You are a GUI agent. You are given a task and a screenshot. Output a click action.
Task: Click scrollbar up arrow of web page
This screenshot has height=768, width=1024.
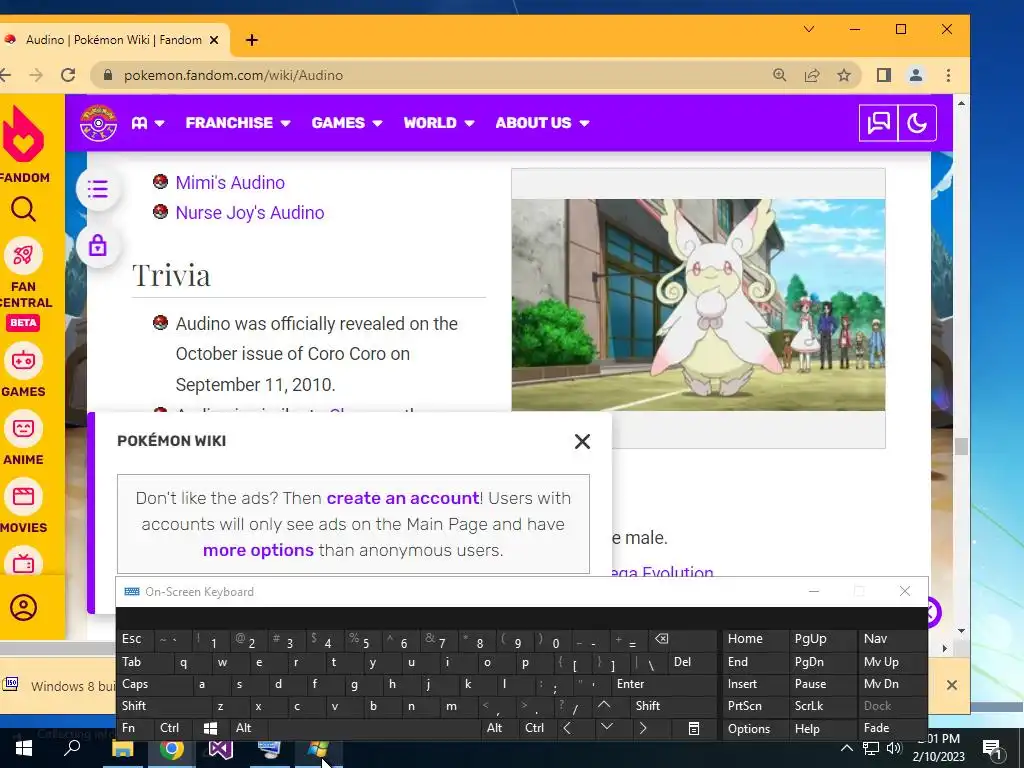[961, 103]
